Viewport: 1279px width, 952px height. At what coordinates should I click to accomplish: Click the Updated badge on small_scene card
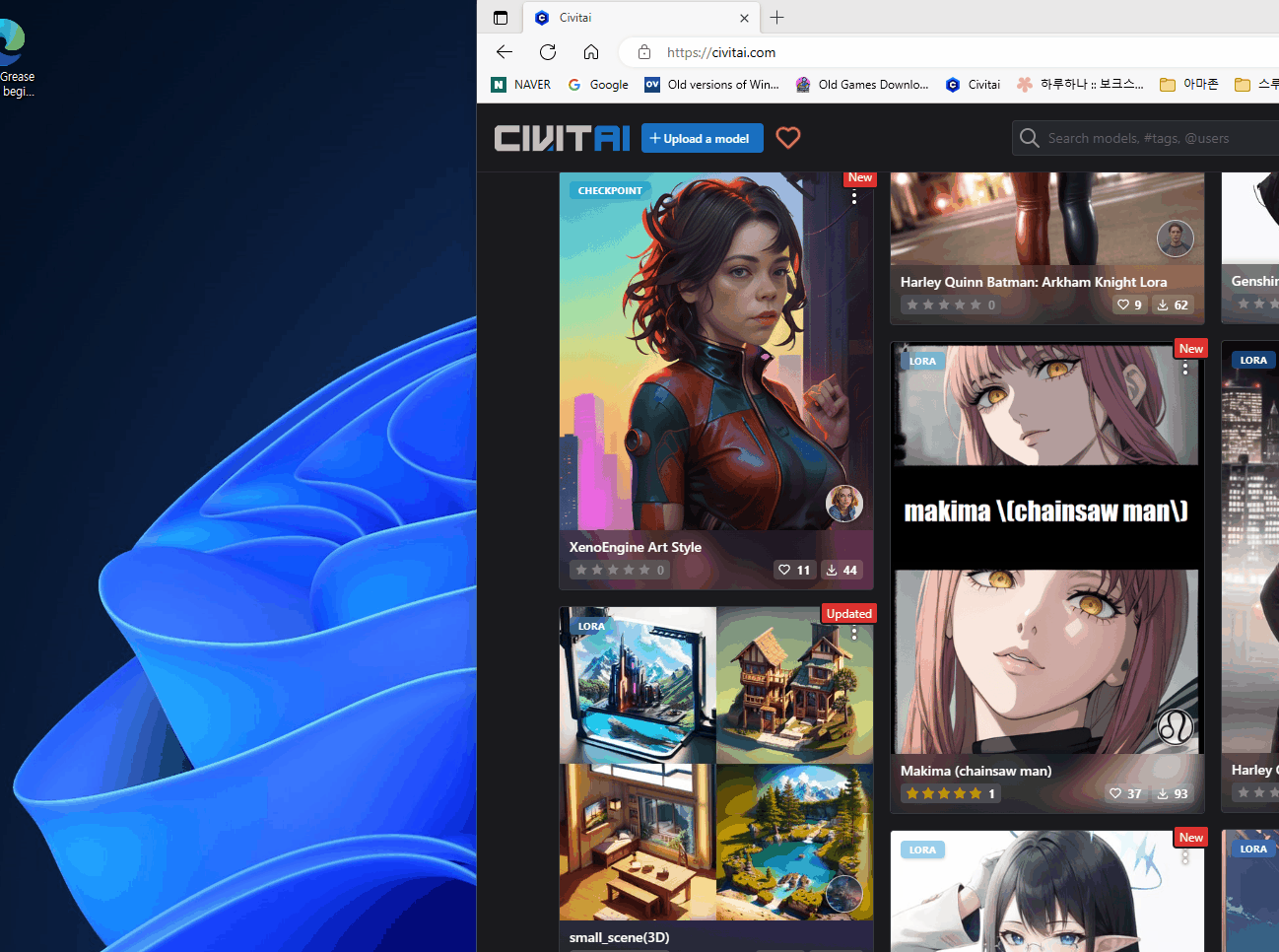tap(848, 613)
